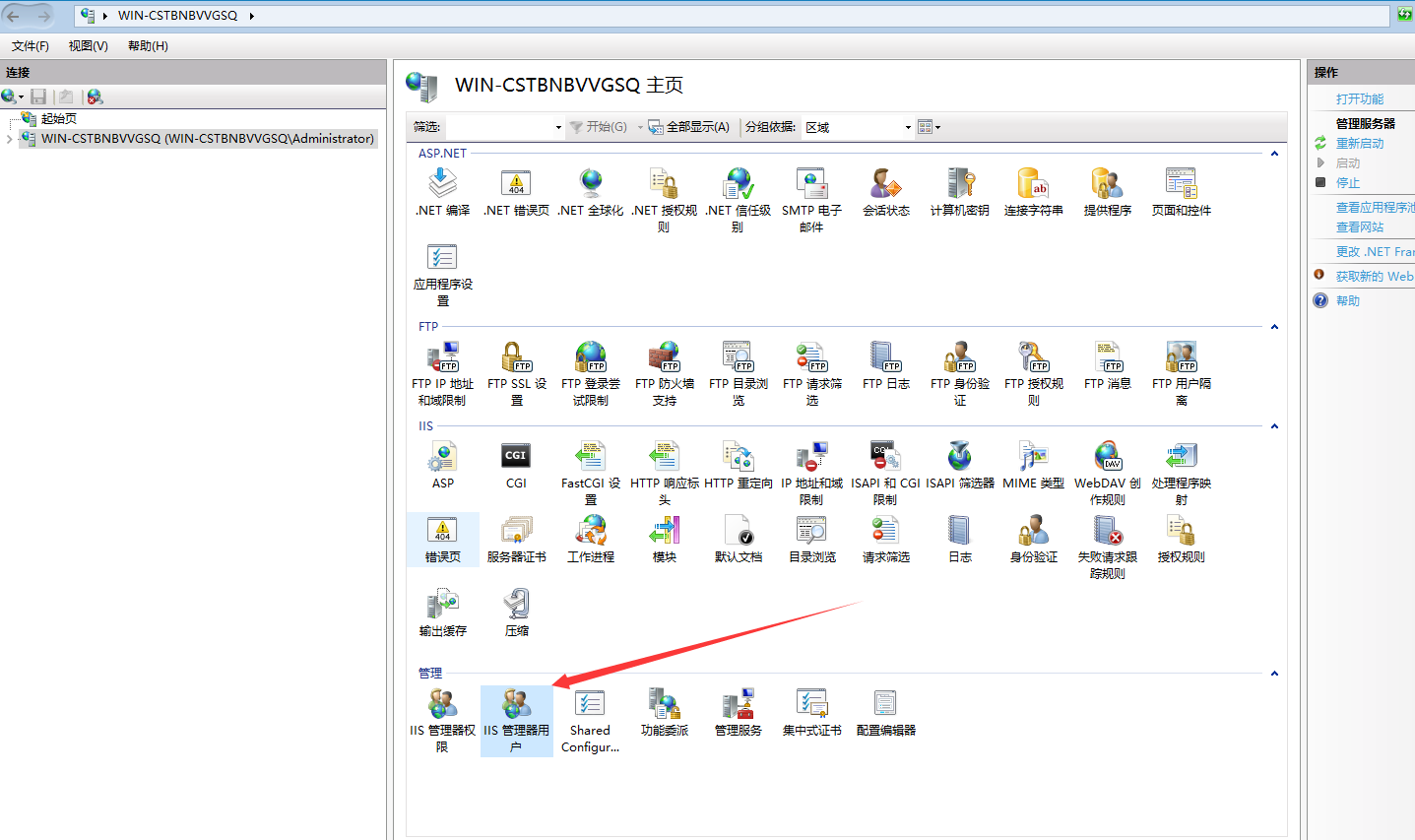This screenshot has width=1415, height=840.
Task: Open the .NET 编译 feature icon
Action: (443, 191)
